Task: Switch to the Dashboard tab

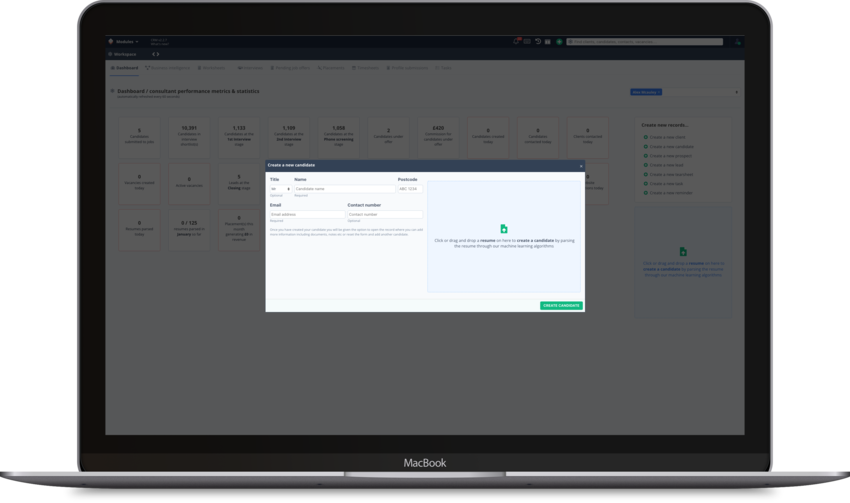Action: tap(125, 68)
